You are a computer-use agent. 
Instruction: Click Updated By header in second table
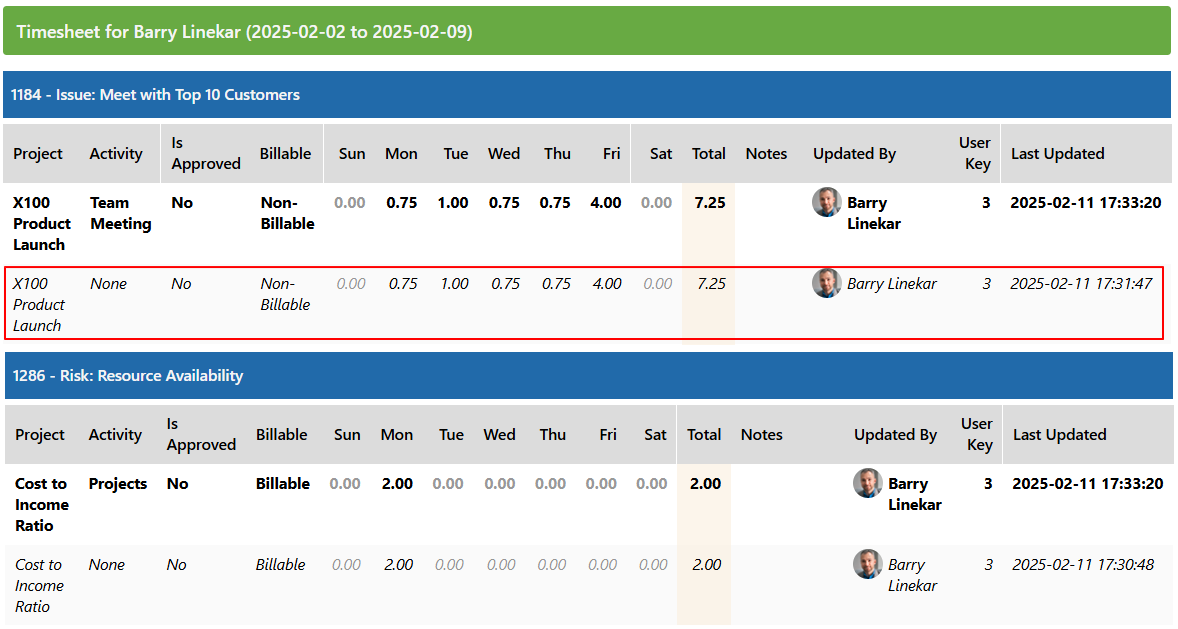click(895, 435)
